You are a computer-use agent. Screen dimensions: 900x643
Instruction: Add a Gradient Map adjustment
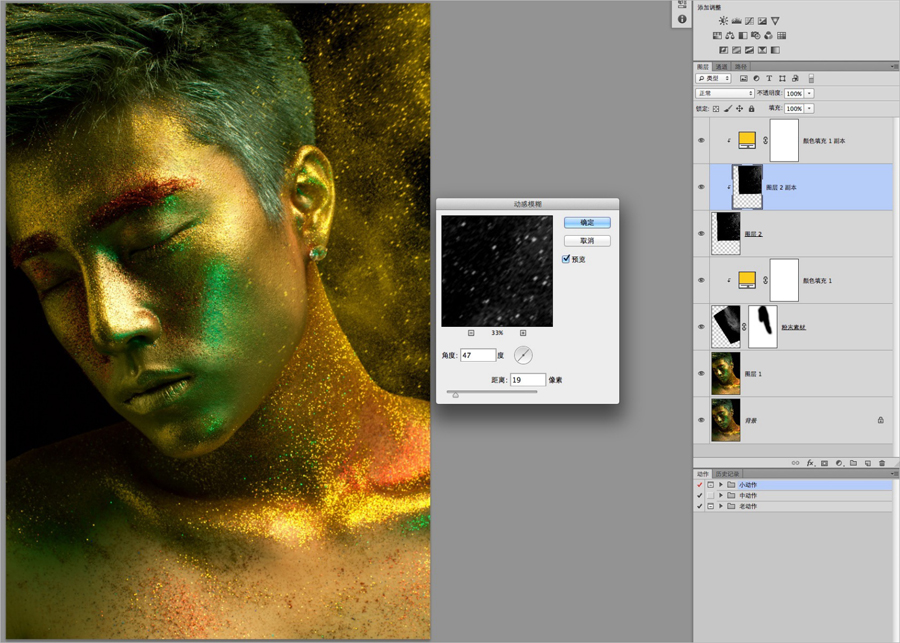click(x=775, y=50)
